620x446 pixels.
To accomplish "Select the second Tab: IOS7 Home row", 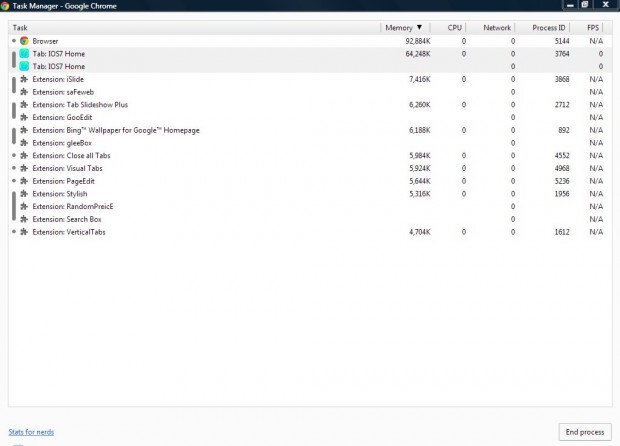I will pos(310,66).
